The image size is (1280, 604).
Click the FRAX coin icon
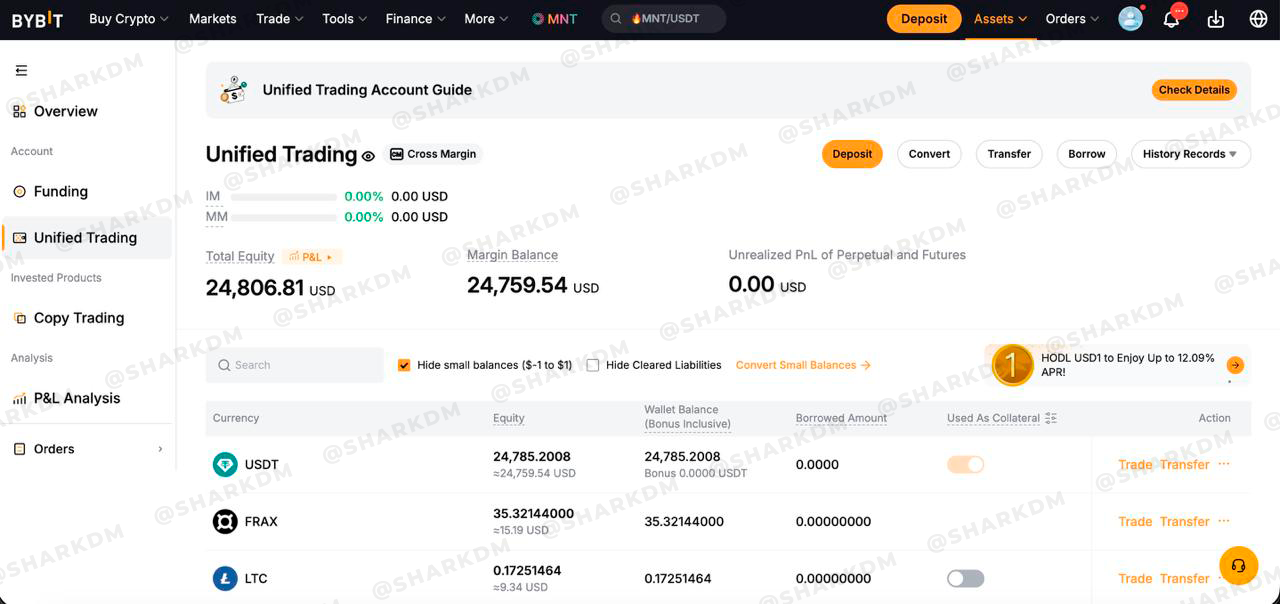pos(225,521)
